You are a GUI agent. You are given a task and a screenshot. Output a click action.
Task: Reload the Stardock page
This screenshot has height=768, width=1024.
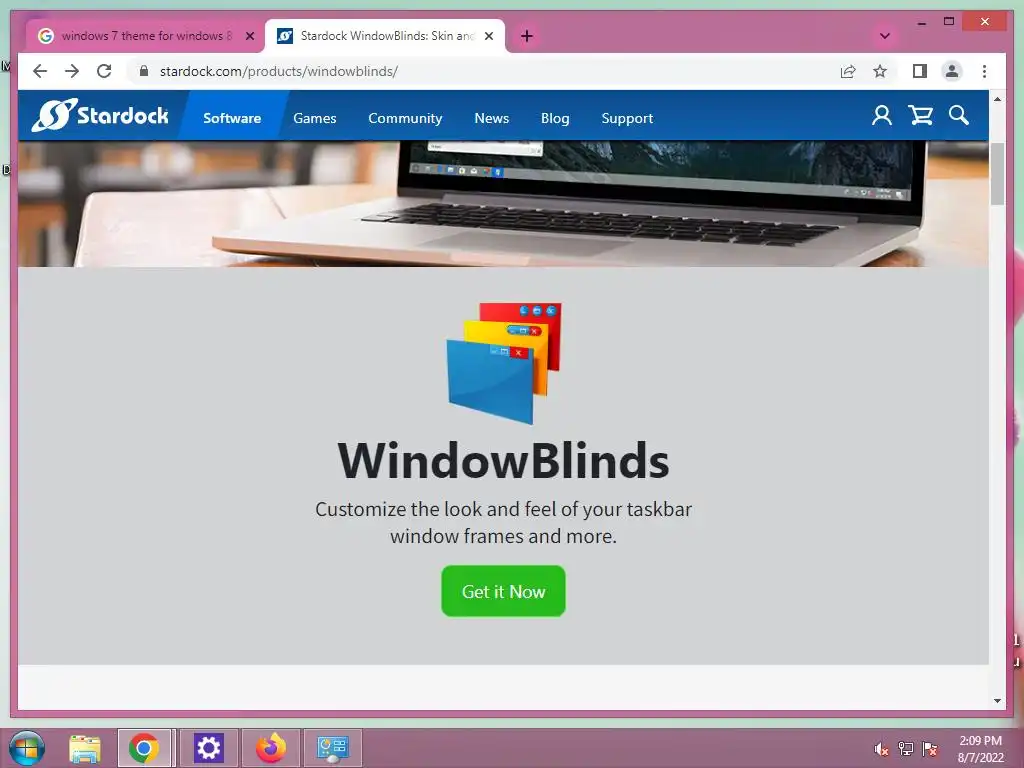104,71
